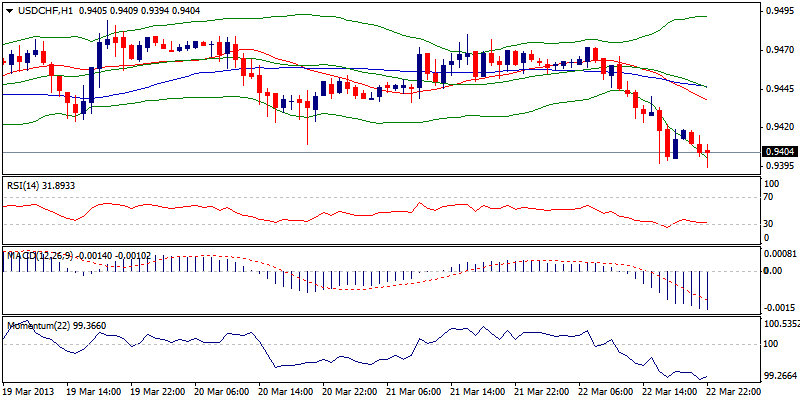This screenshot has width=800, height=400.
Task: Click the USDCHF,H1 chart title
Action: click(42, 10)
